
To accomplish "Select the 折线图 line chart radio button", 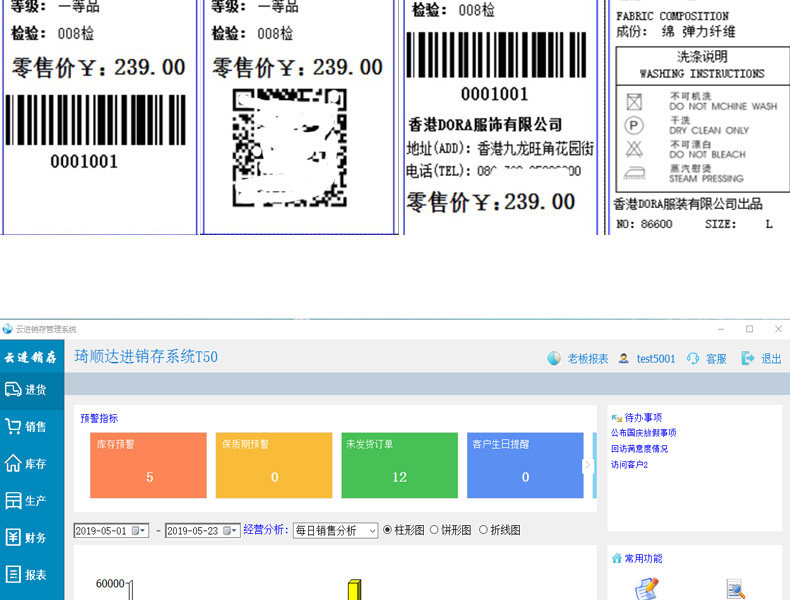I will click(x=483, y=530).
